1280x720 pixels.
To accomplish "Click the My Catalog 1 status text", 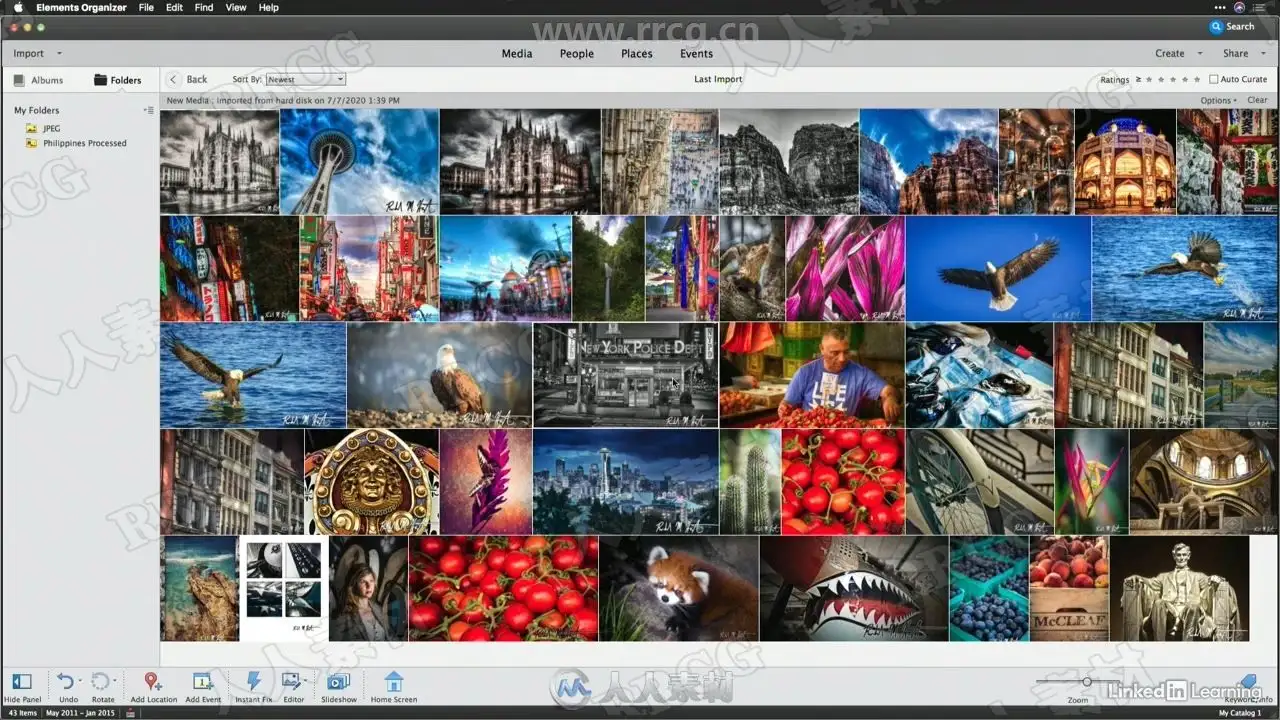I will [x=1240, y=713].
